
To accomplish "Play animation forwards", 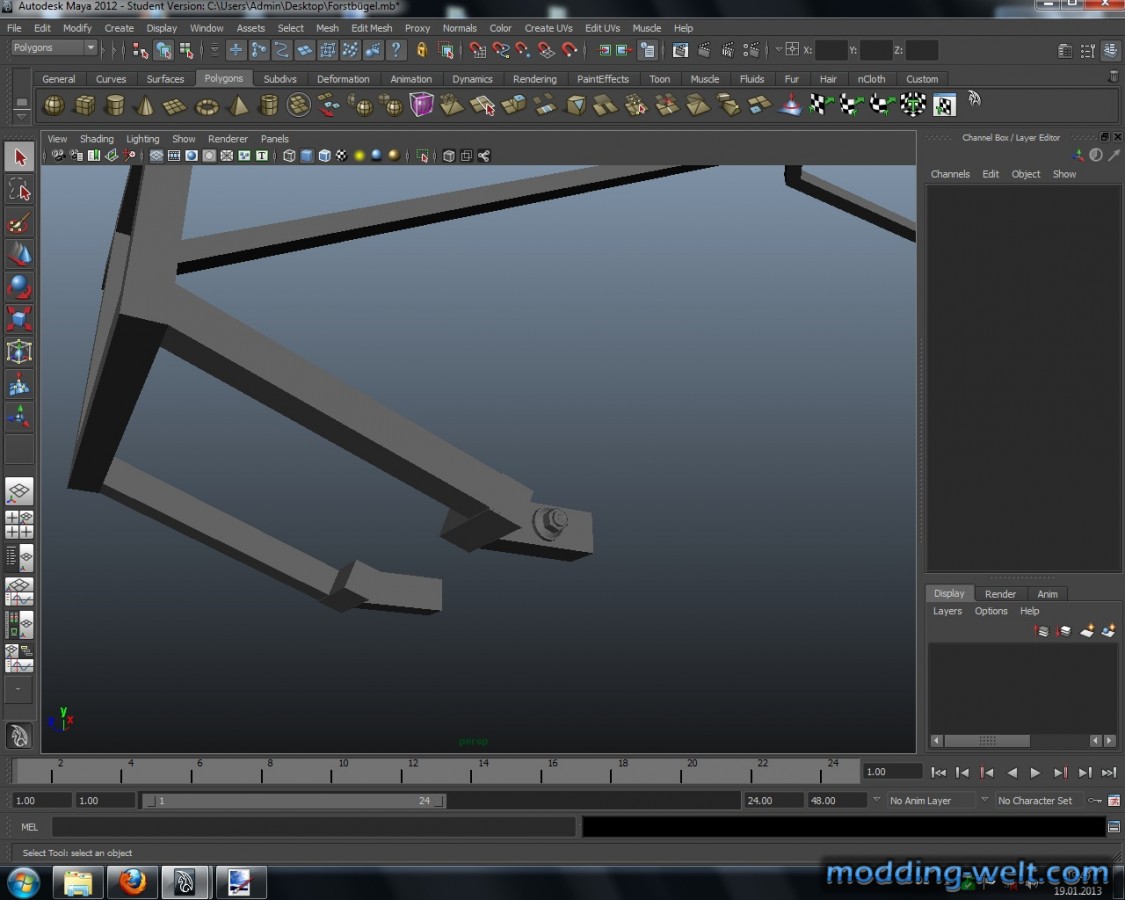I will click(x=1035, y=772).
